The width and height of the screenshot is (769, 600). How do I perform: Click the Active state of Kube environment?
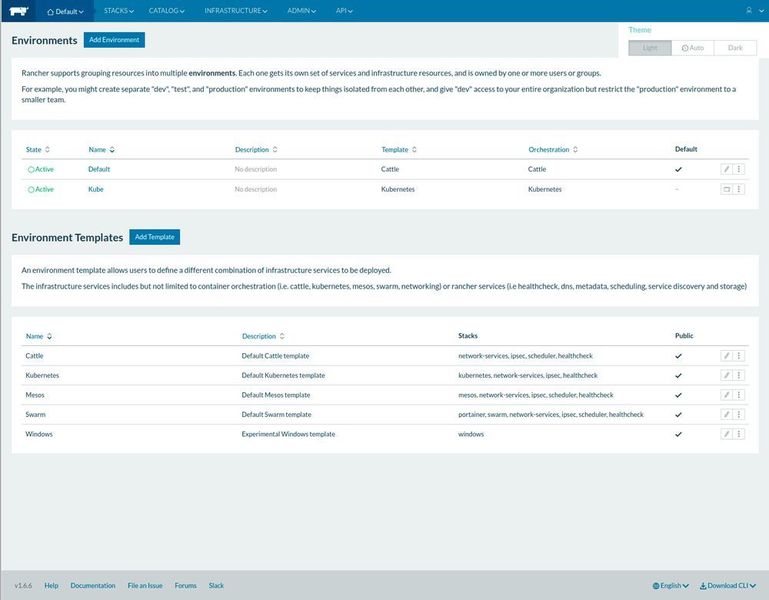41,189
